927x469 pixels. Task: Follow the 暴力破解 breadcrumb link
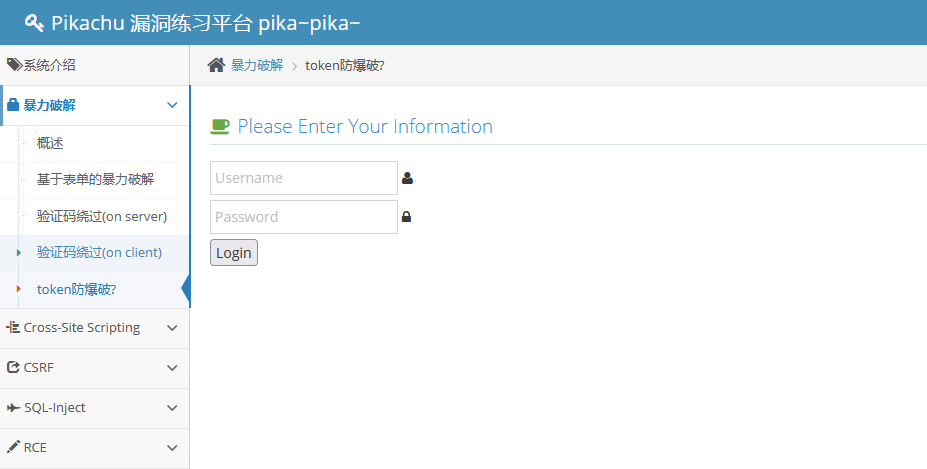(x=257, y=65)
